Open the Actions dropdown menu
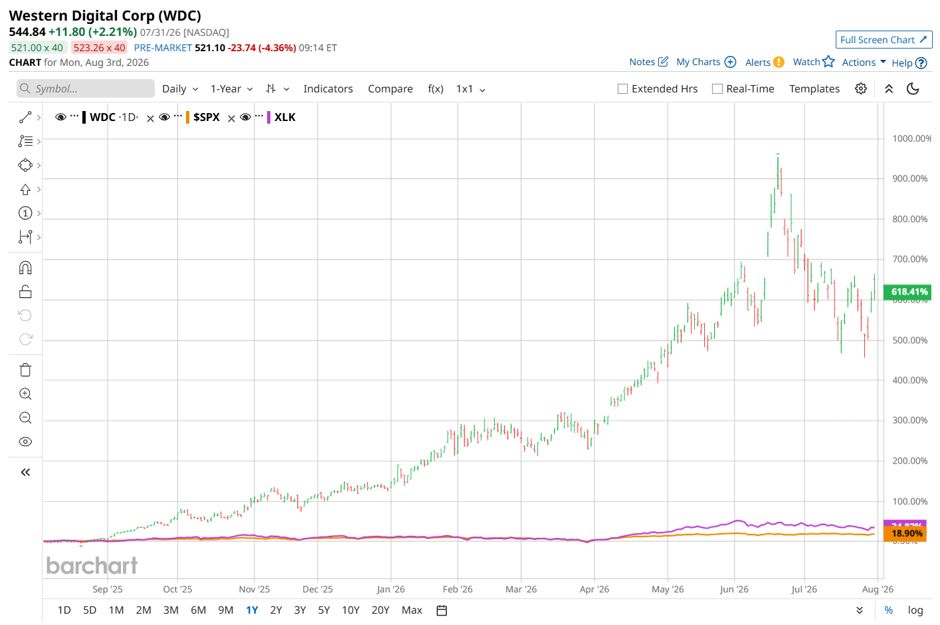940x625 pixels. [x=864, y=62]
